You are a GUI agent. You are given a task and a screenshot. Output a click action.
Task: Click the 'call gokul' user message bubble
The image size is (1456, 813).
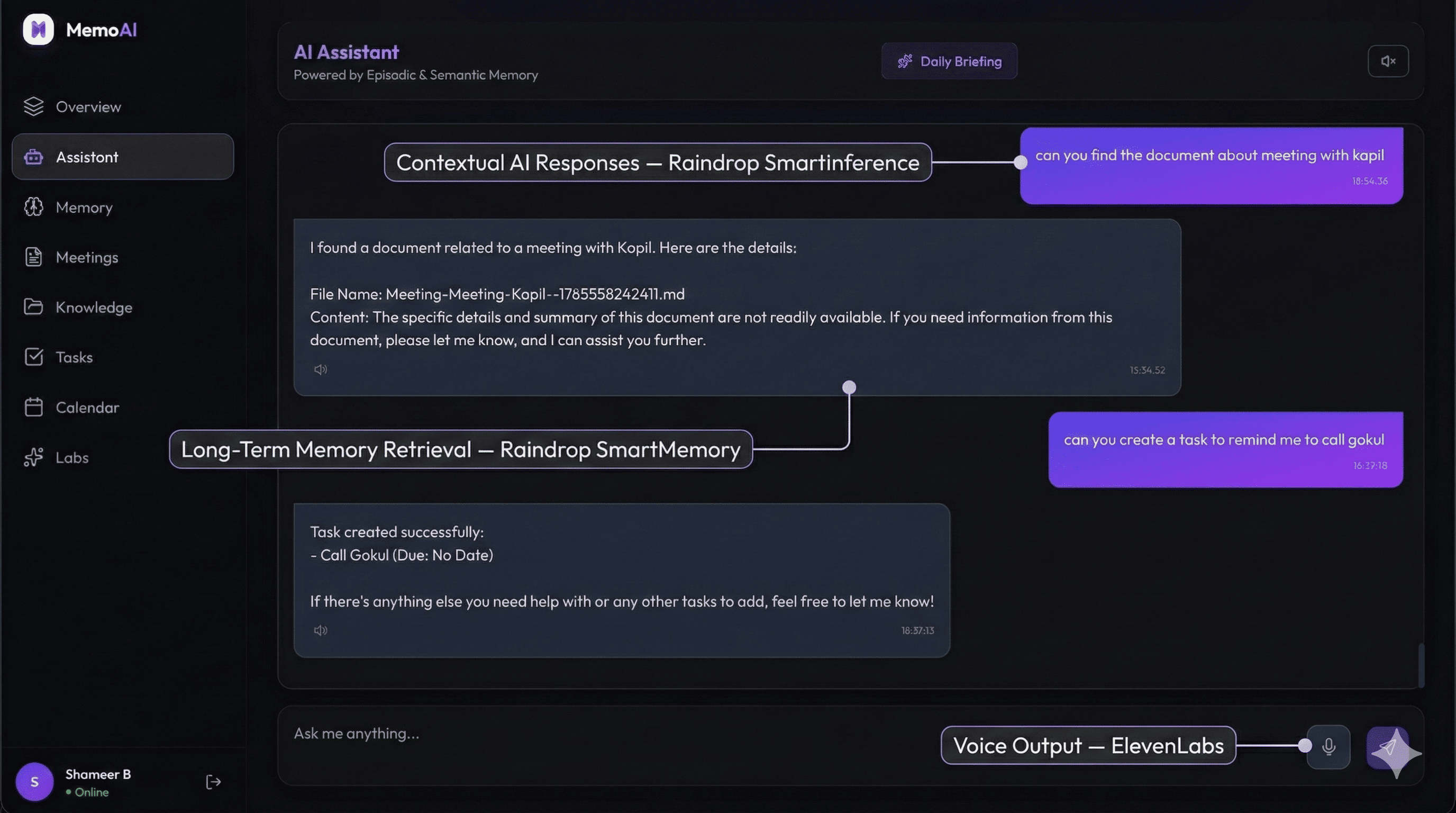point(1225,450)
